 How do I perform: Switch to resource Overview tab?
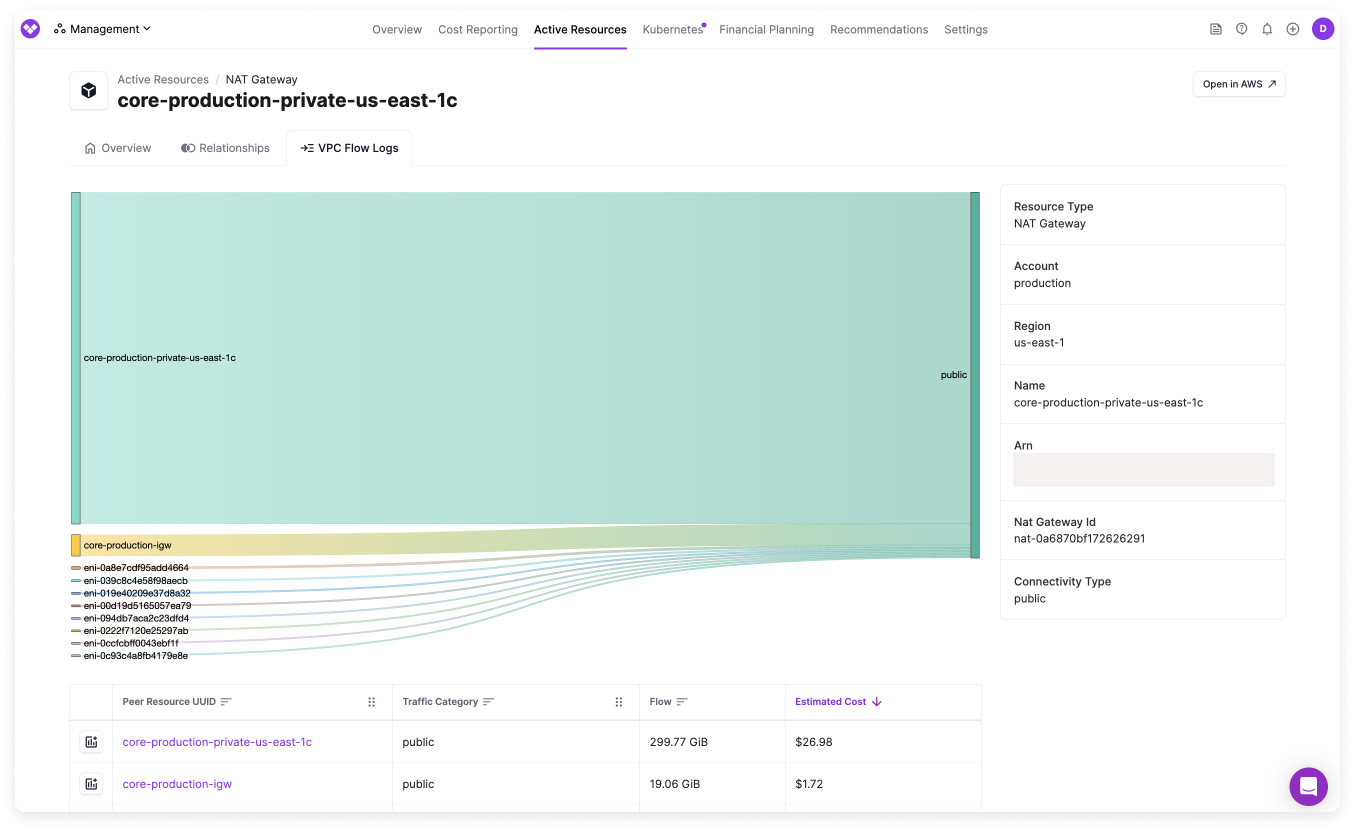(118, 148)
